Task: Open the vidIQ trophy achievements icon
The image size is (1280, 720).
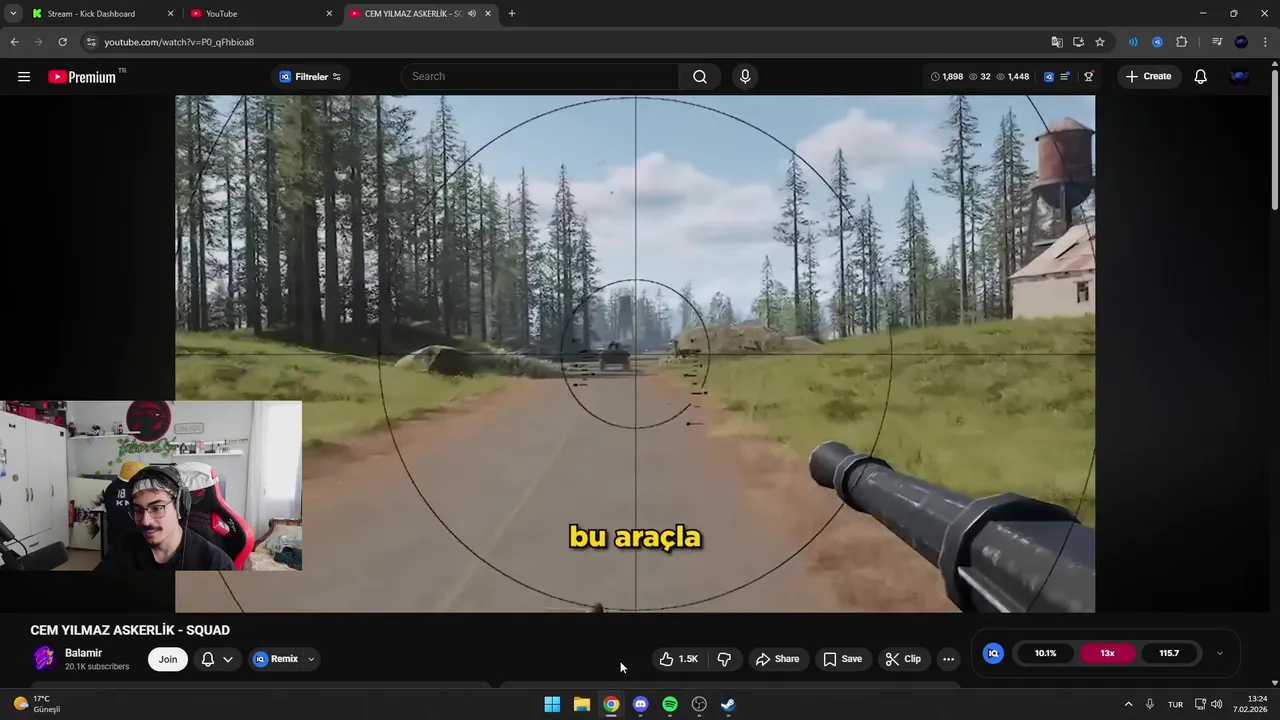Action: click(1089, 76)
